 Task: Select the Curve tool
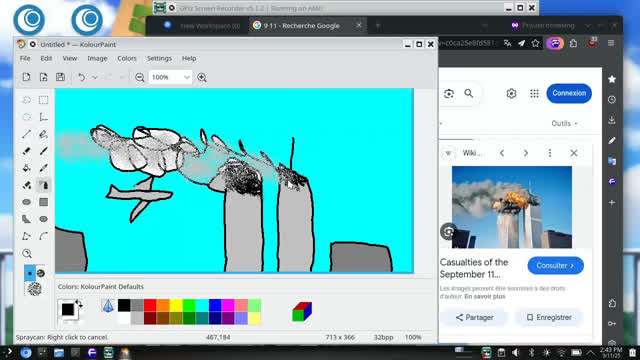click(x=43, y=236)
